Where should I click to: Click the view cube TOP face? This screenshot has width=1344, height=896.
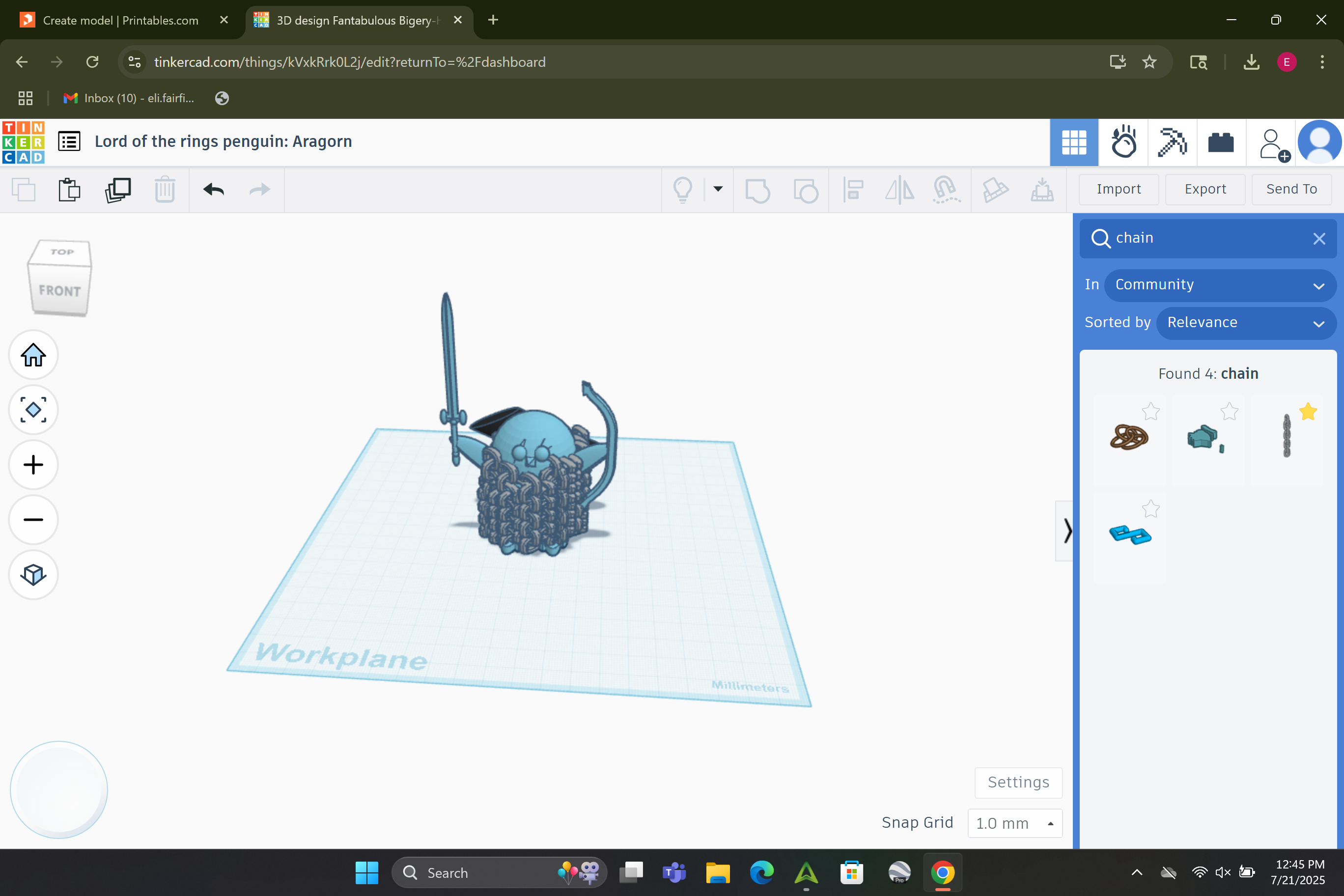click(62, 252)
